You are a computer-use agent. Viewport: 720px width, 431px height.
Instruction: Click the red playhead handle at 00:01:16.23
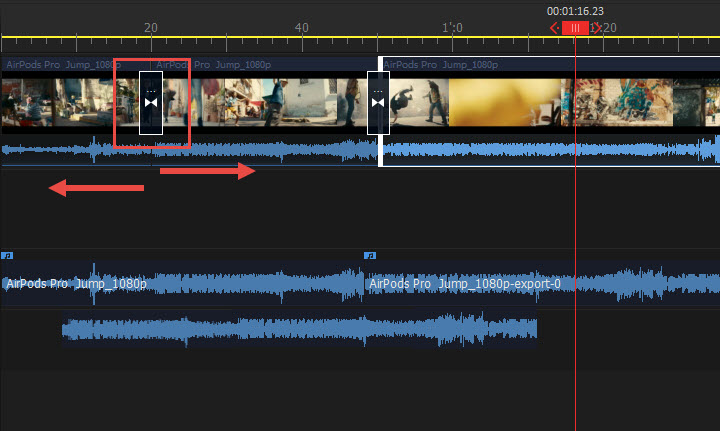click(x=575, y=28)
